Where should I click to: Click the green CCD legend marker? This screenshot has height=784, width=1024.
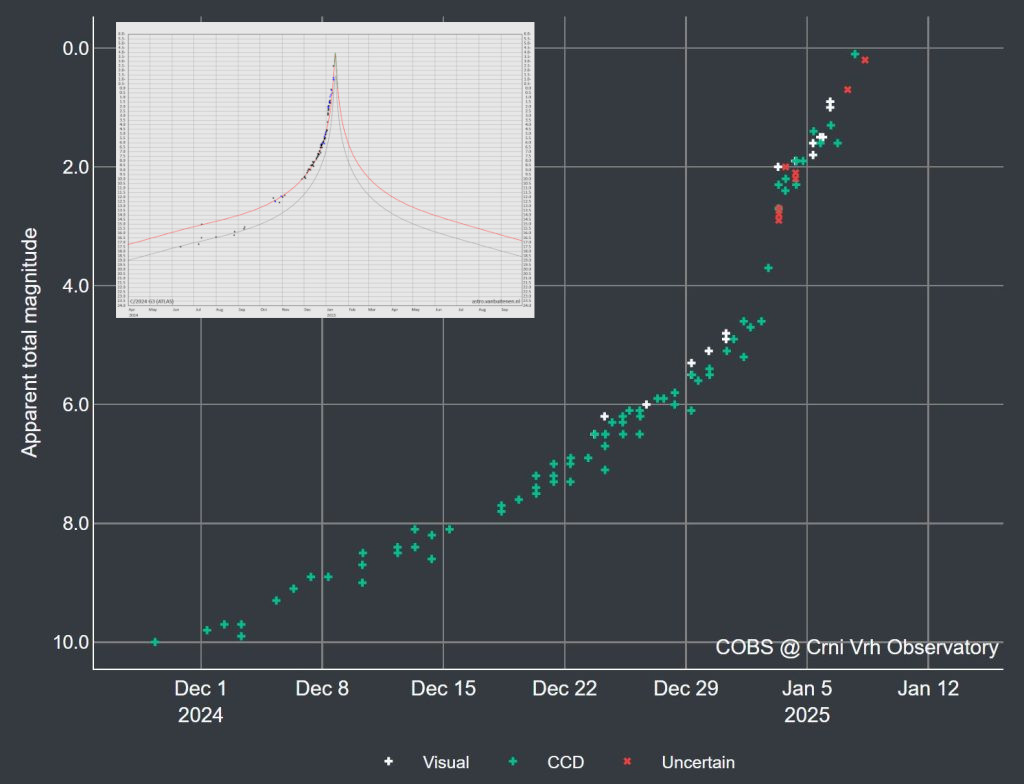(513, 761)
